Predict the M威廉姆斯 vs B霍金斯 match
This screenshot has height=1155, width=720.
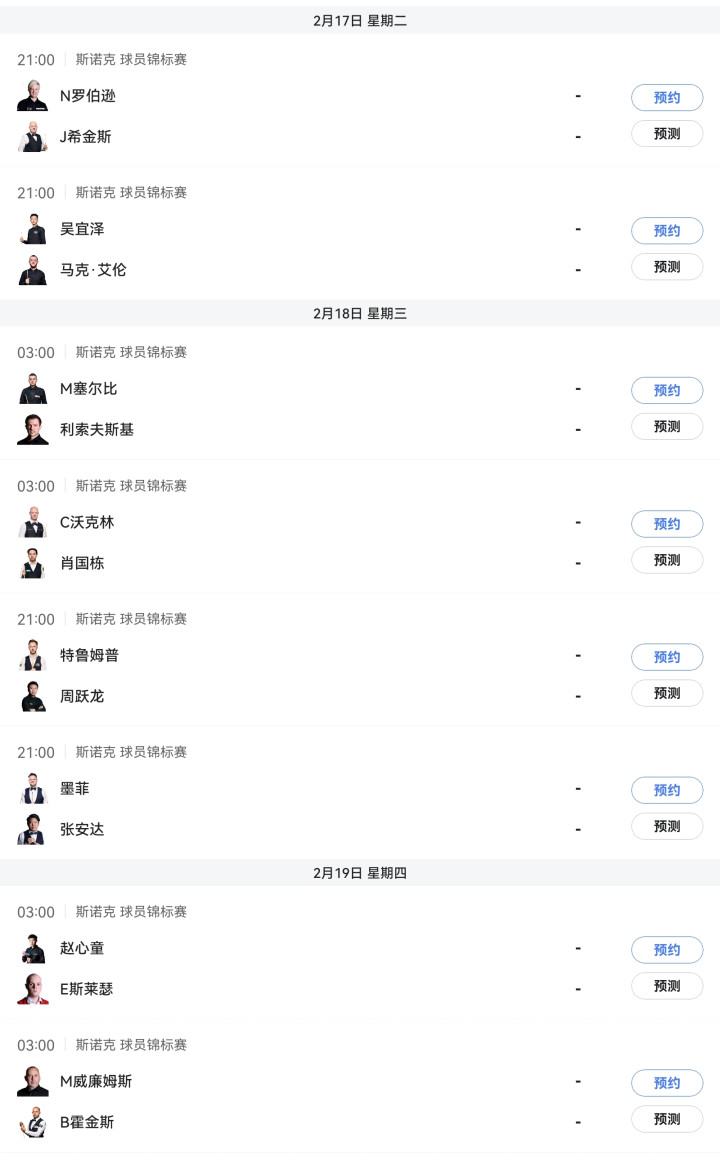pos(667,1119)
